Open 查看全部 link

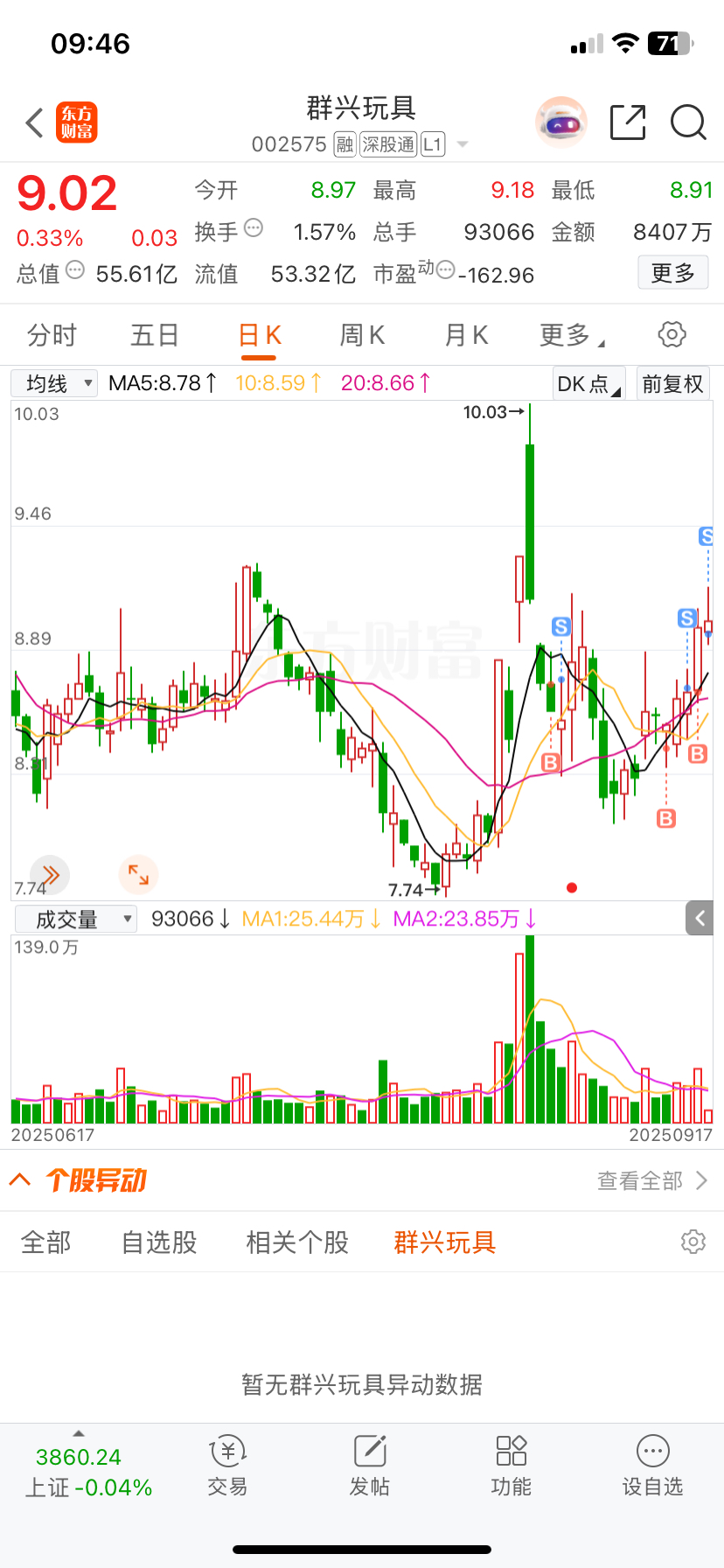pos(652,1181)
